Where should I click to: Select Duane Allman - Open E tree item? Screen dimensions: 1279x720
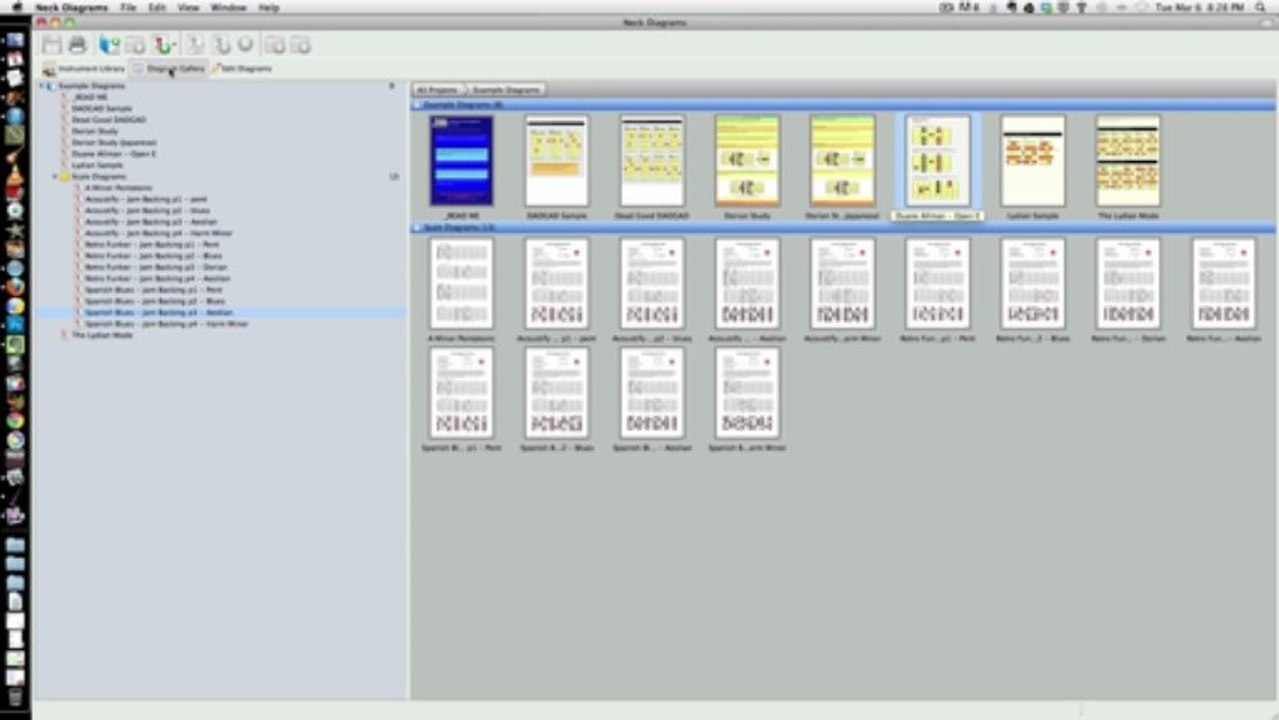pos(113,153)
